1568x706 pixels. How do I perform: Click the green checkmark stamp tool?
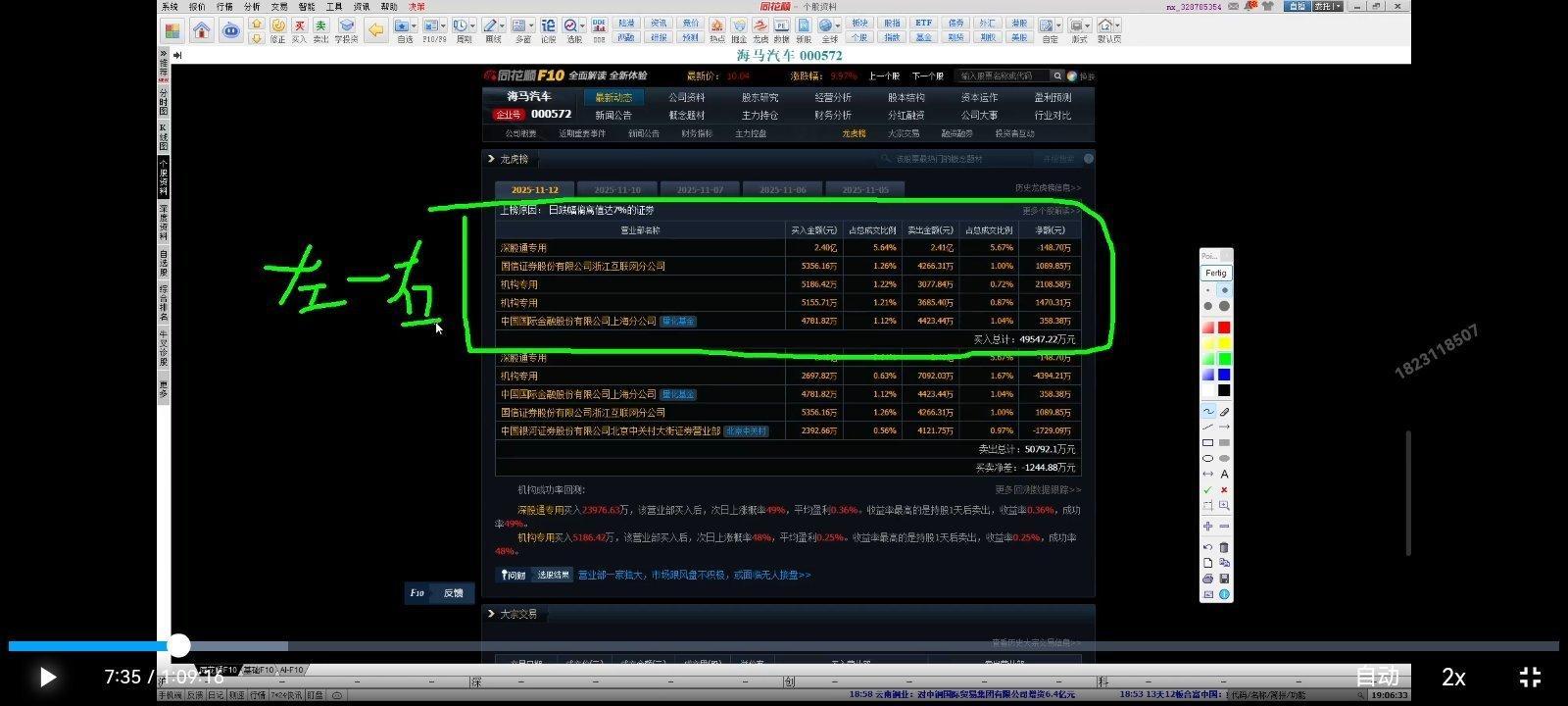tap(1207, 490)
